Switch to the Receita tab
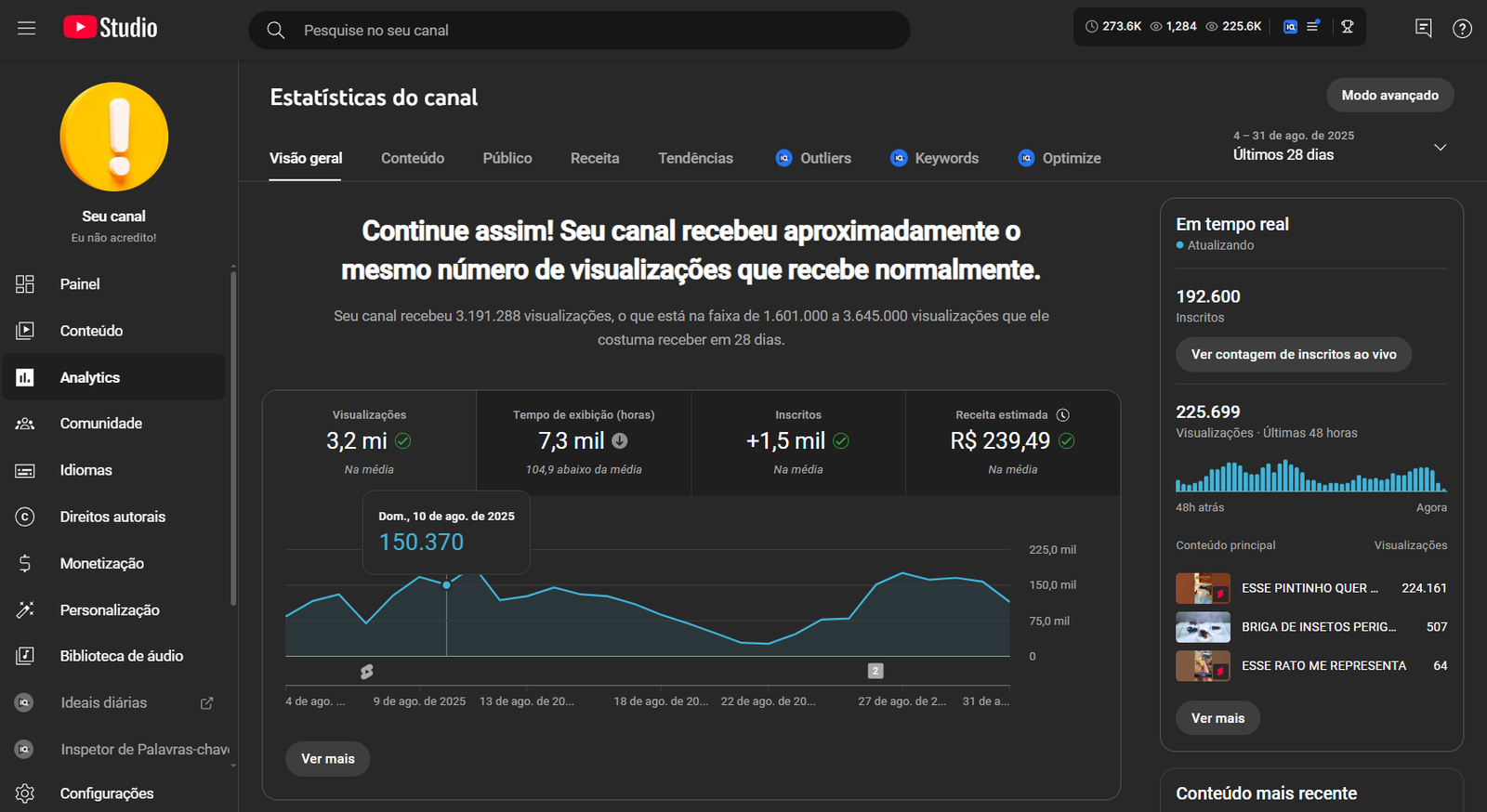The height and width of the screenshot is (812, 1487). tap(595, 158)
